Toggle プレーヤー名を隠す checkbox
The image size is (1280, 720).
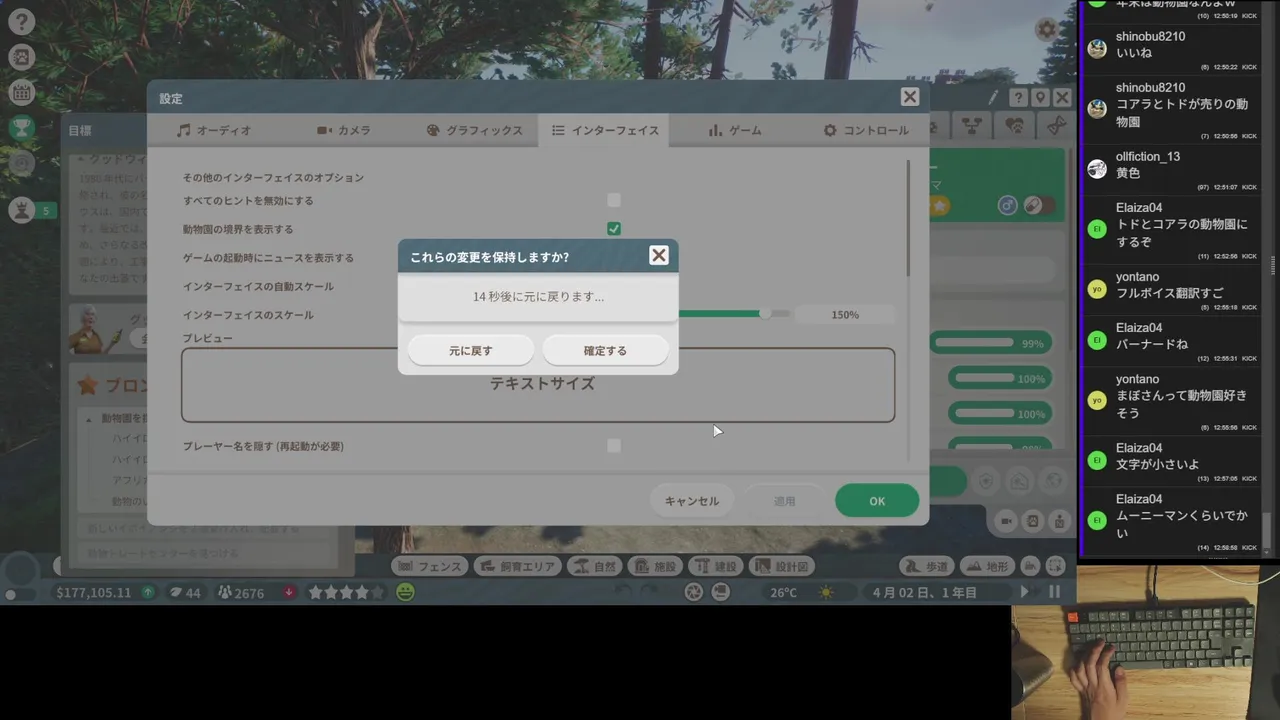(614, 446)
